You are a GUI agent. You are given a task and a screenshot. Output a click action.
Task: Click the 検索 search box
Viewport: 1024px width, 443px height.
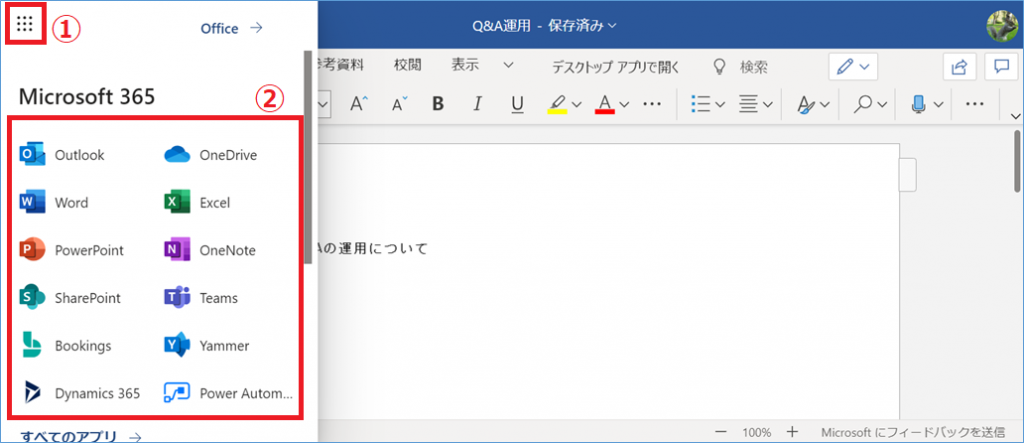(x=740, y=67)
